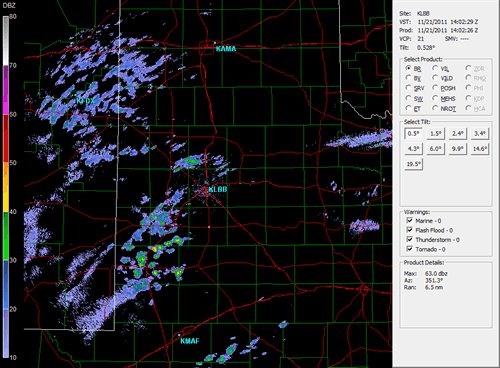Viewport: 500px width, 368px height.
Task: Click the Tilt 0.528° value
Action: (x=426, y=48)
